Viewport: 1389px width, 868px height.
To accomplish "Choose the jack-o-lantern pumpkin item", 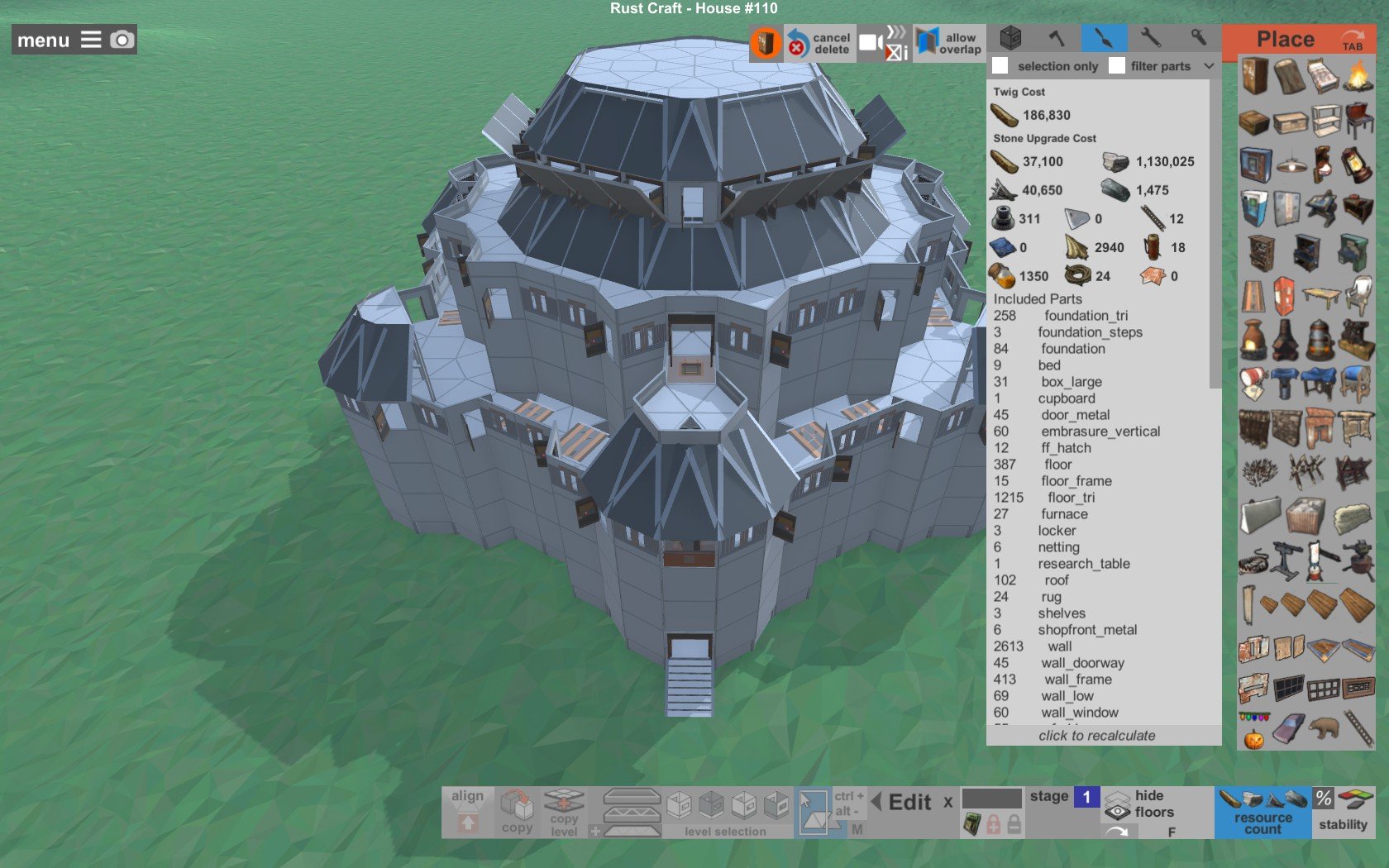I will click(x=1254, y=739).
